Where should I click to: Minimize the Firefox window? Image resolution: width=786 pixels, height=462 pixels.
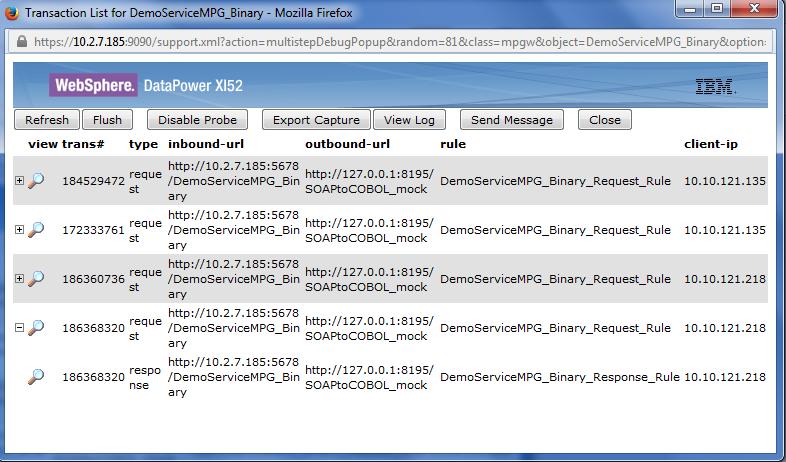(x=690, y=9)
